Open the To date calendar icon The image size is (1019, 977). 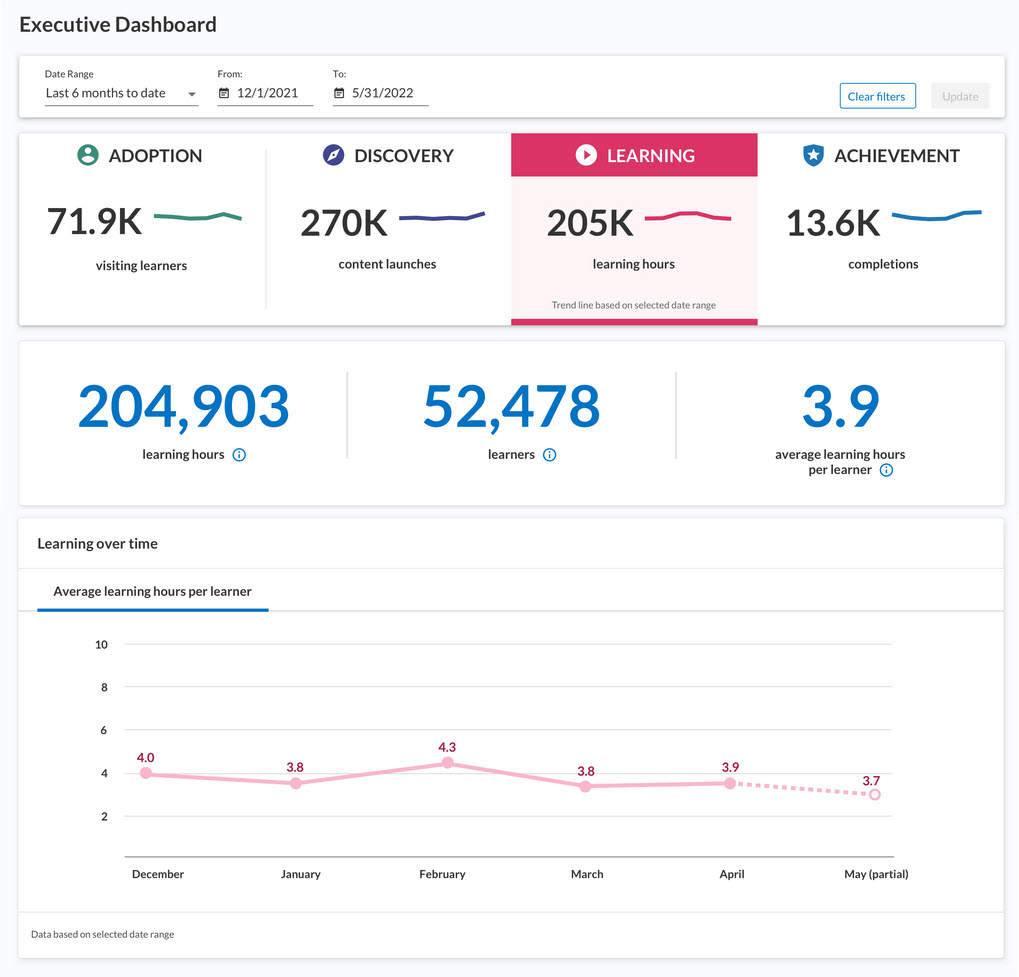(x=339, y=93)
